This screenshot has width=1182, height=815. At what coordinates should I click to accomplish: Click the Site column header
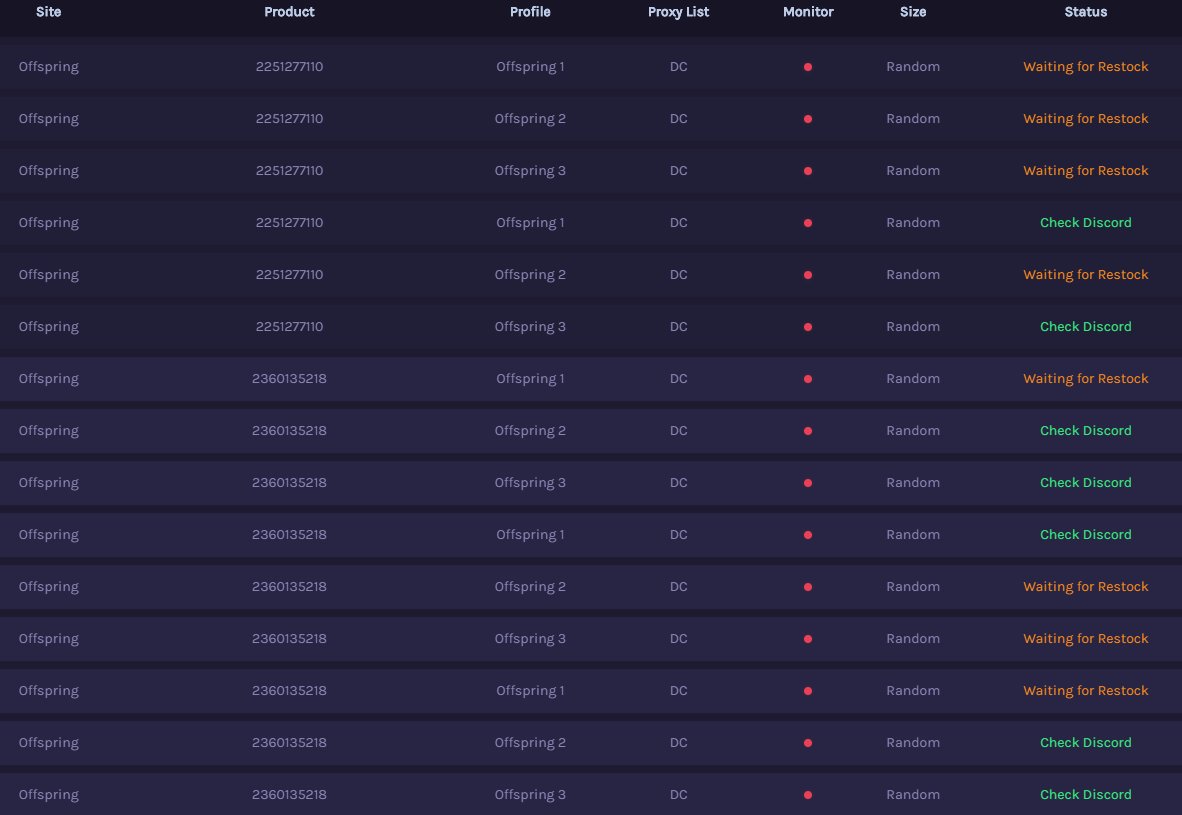(x=48, y=12)
